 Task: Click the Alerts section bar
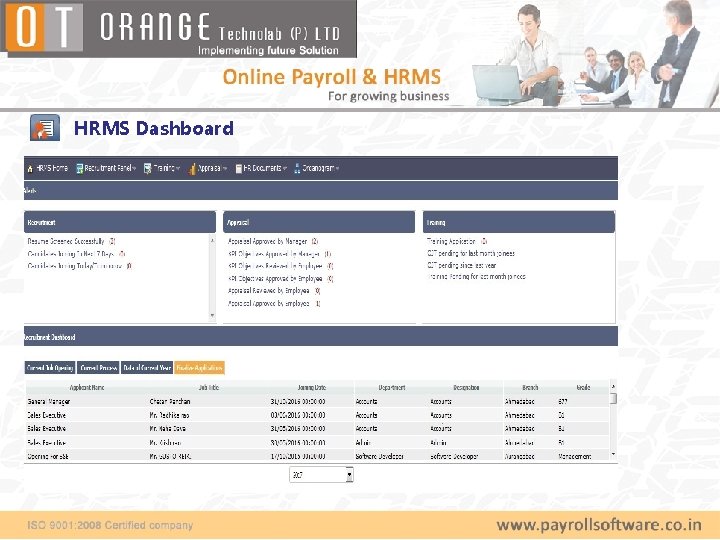pos(321,191)
